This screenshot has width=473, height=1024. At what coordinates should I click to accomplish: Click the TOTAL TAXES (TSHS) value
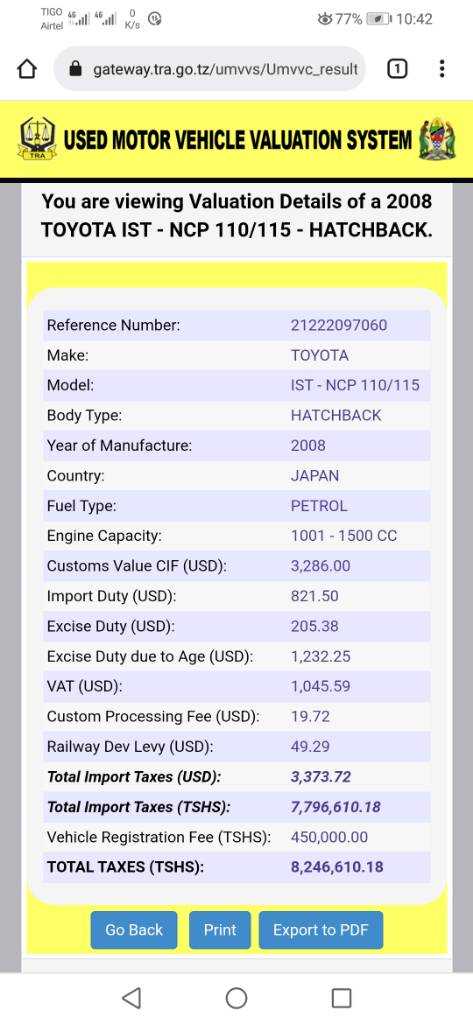[x=337, y=867]
